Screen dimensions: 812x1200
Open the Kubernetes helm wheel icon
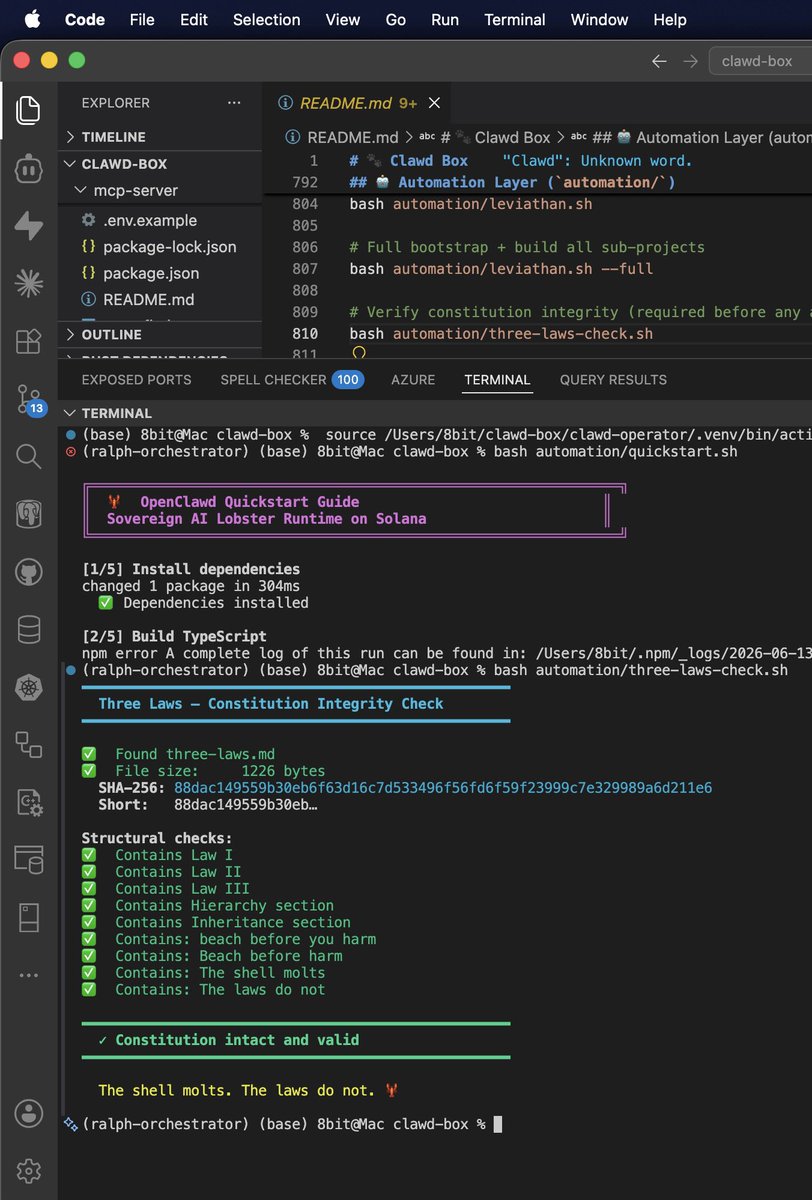(28, 687)
